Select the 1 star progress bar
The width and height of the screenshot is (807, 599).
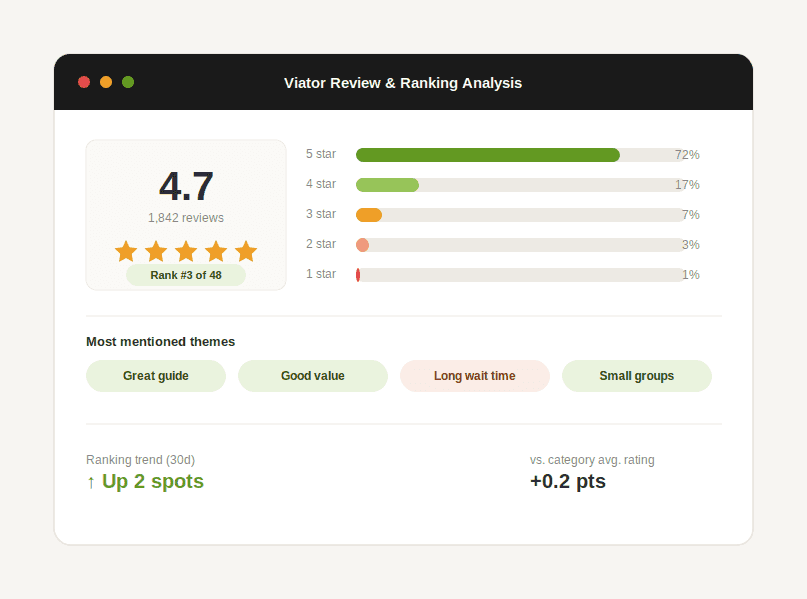pyautogui.click(x=519, y=275)
